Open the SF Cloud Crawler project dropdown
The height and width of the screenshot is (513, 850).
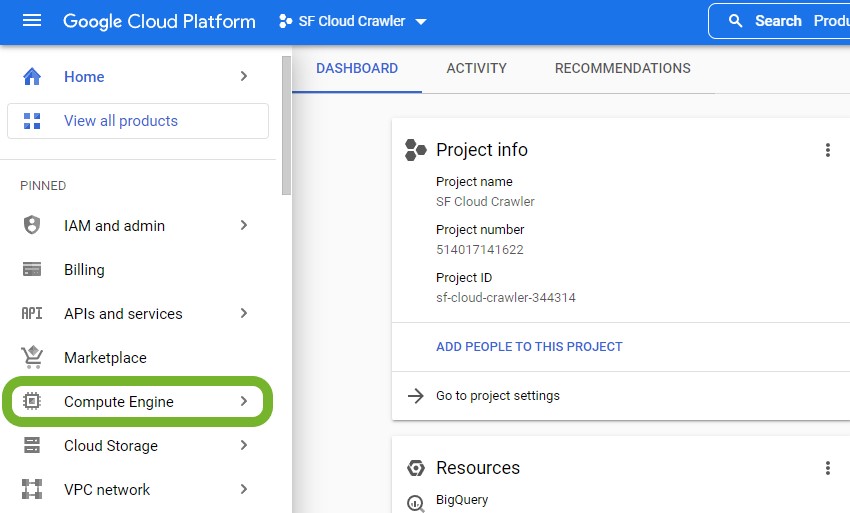pos(353,21)
